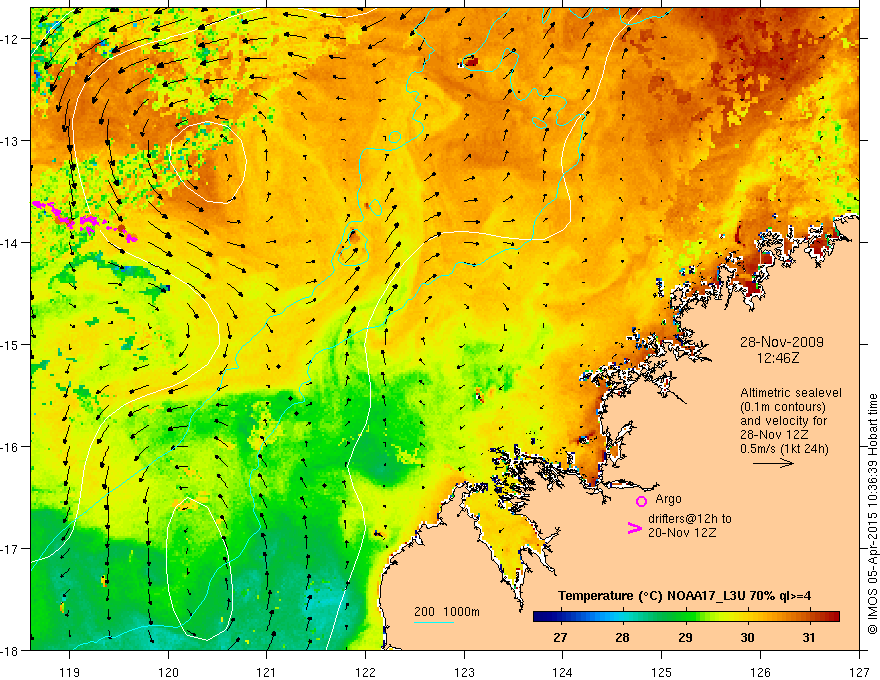Click the Altimetric sealevel text line
This screenshot has width=880, height=680.
[791, 393]
